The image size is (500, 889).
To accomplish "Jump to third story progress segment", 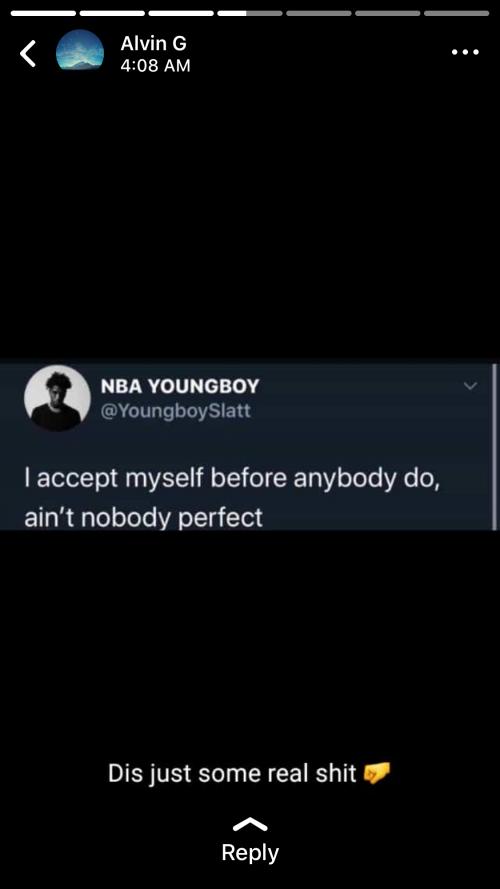I will point(181,13).
